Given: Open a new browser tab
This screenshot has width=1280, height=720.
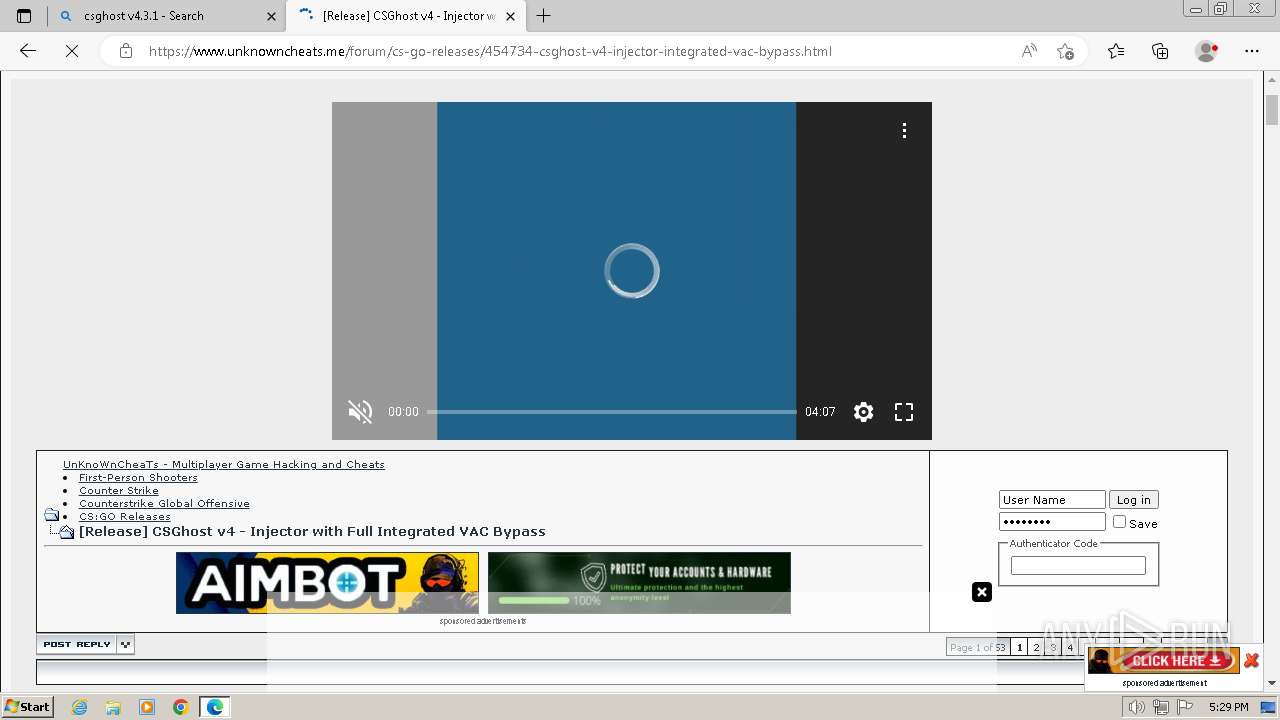Looking at the screenshot, I should pos(544,16).
